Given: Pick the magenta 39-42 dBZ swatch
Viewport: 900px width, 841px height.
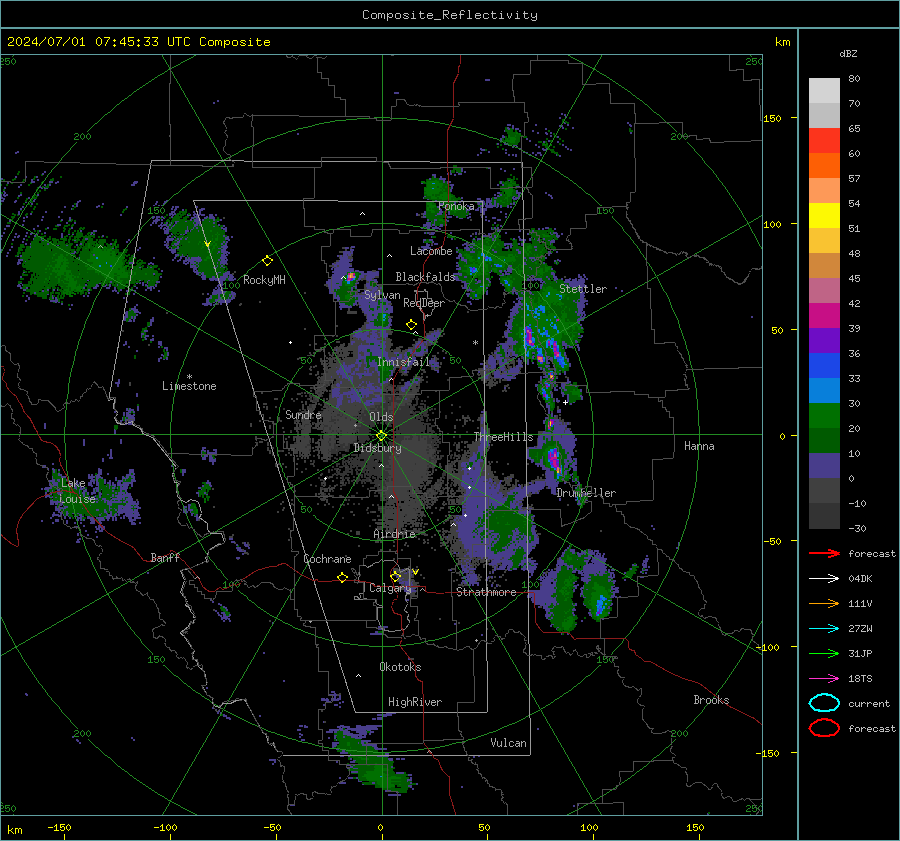Looking at the screenshot, I should point(824,316).
